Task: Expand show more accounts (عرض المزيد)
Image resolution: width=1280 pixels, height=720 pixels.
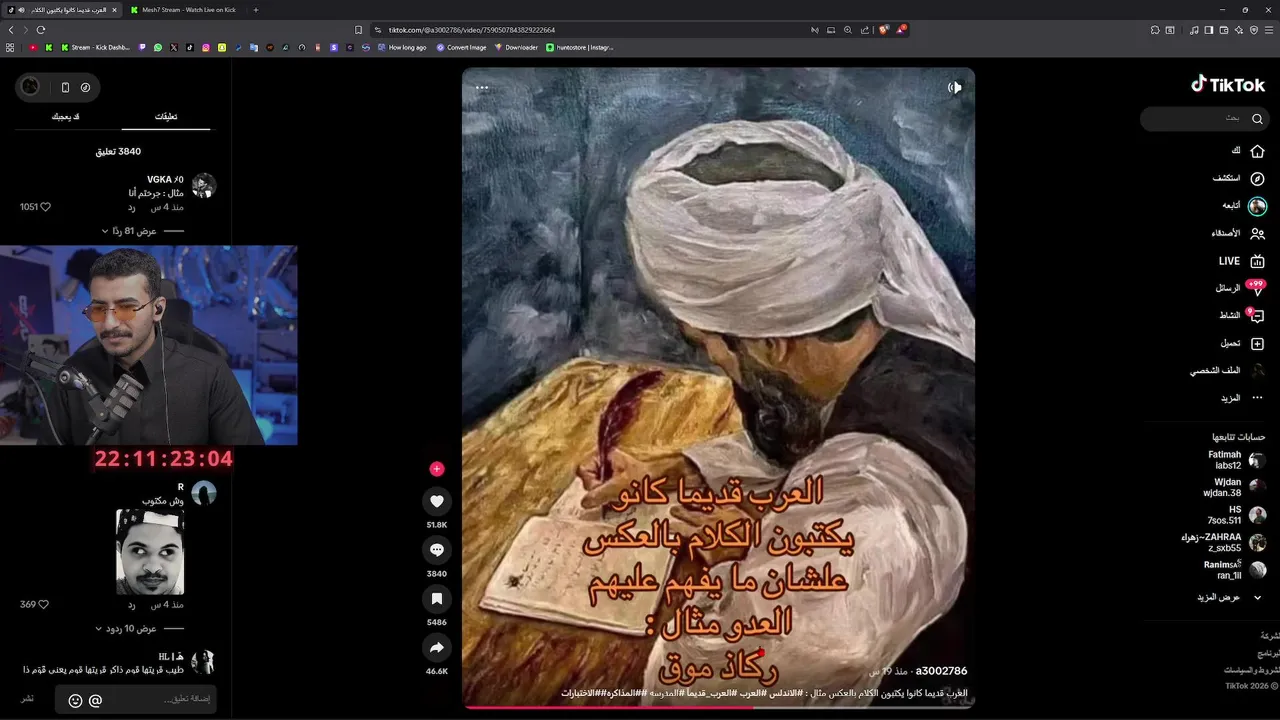Action: click(x=1232, y=597)
